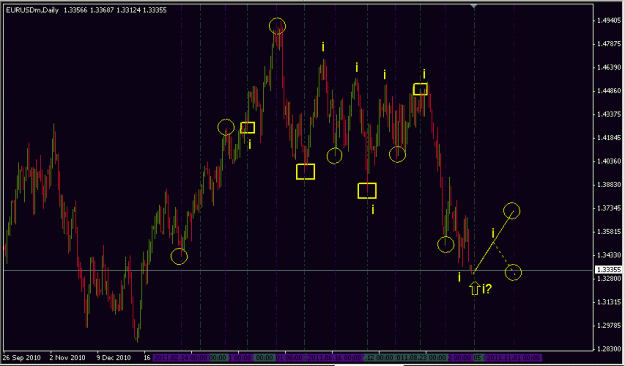The height and width of the screenshot is (366, 625).
Task: Click the 1.29785 price axis label
Action: [608, 326]
